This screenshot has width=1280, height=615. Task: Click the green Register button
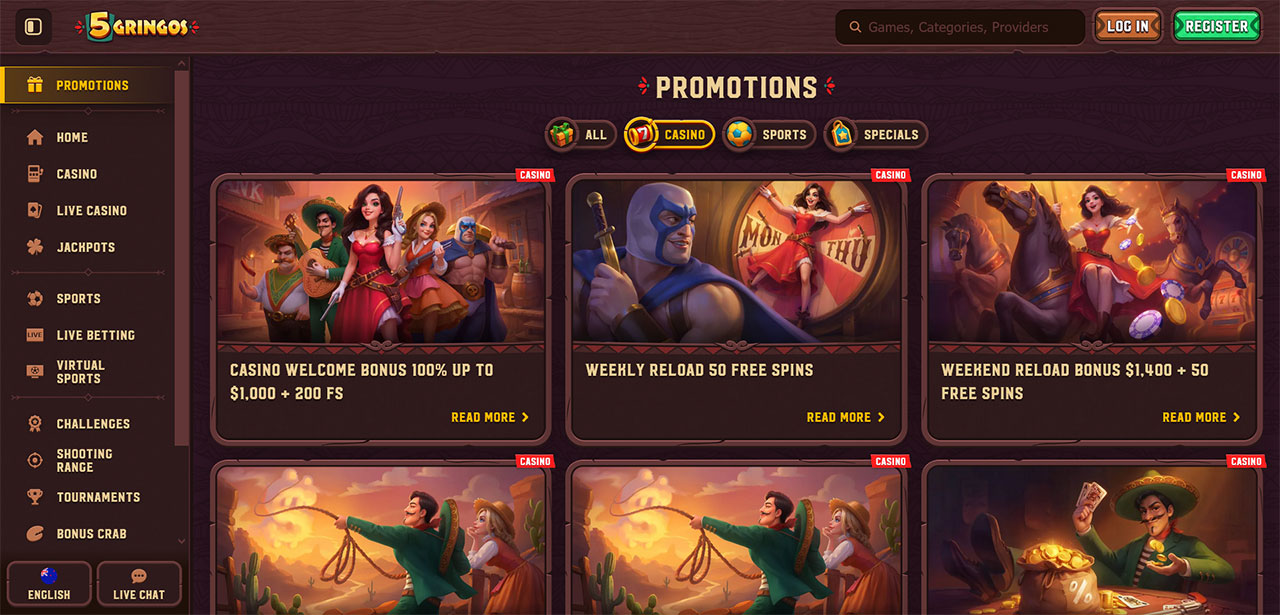point(1216,26)
